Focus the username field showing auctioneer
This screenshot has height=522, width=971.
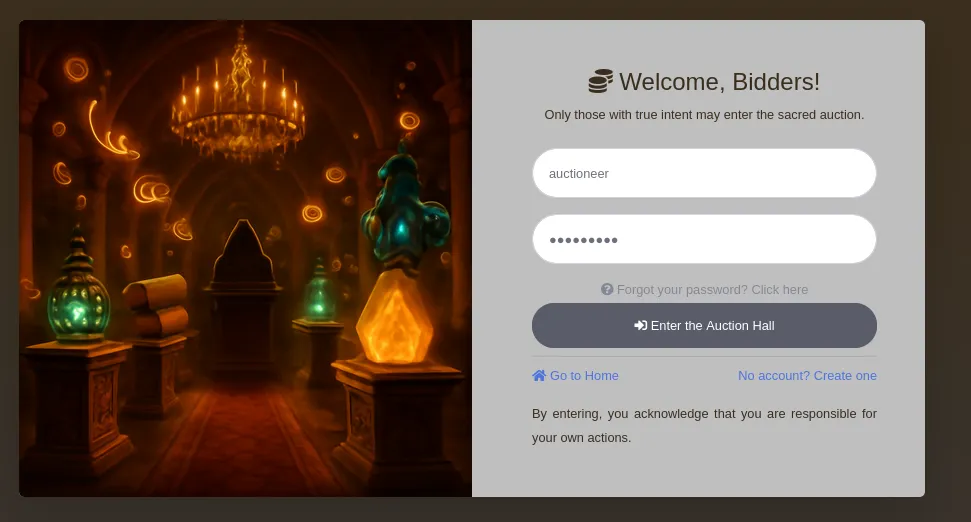[x=704, y=173]
